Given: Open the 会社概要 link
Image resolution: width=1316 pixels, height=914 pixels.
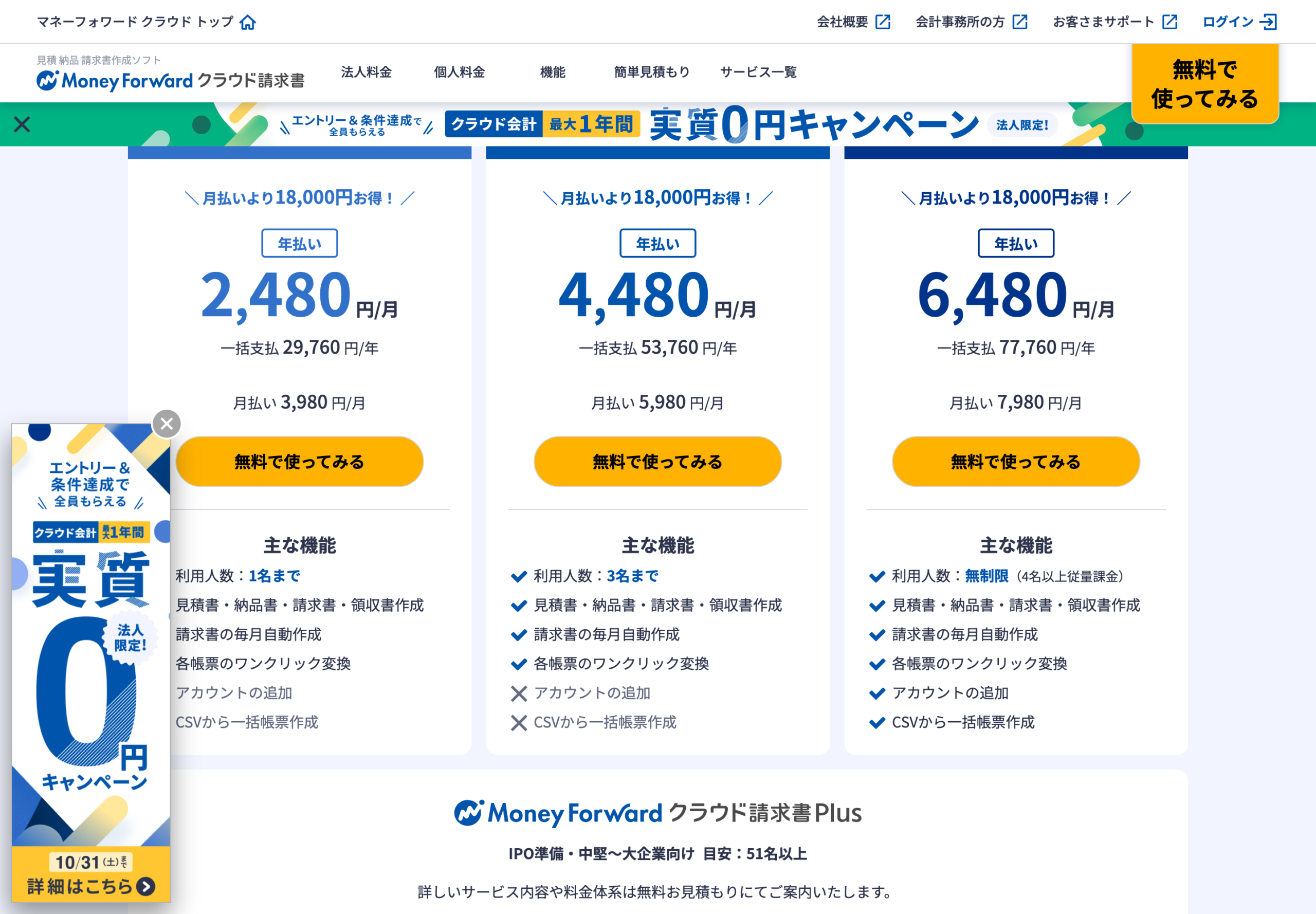Looking at the screenshot, I should tap(843, 22).
